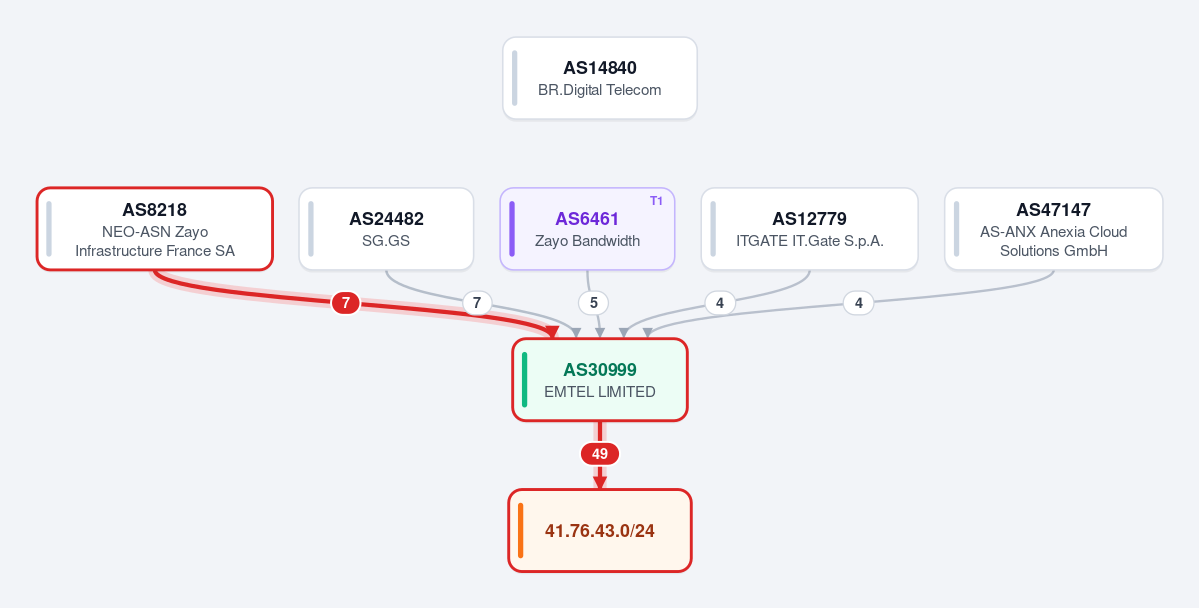Click the T1 badge on AS6461
1199x608 pixels.
click(x=656, y=201)
